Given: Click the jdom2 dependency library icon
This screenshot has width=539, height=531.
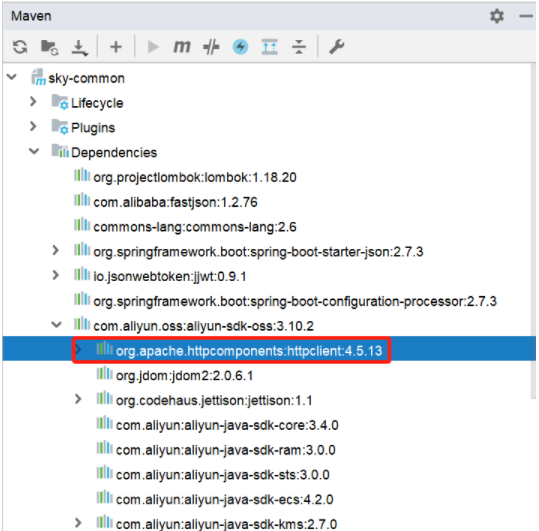Looking at the screenshot, I should click(104, 373).
